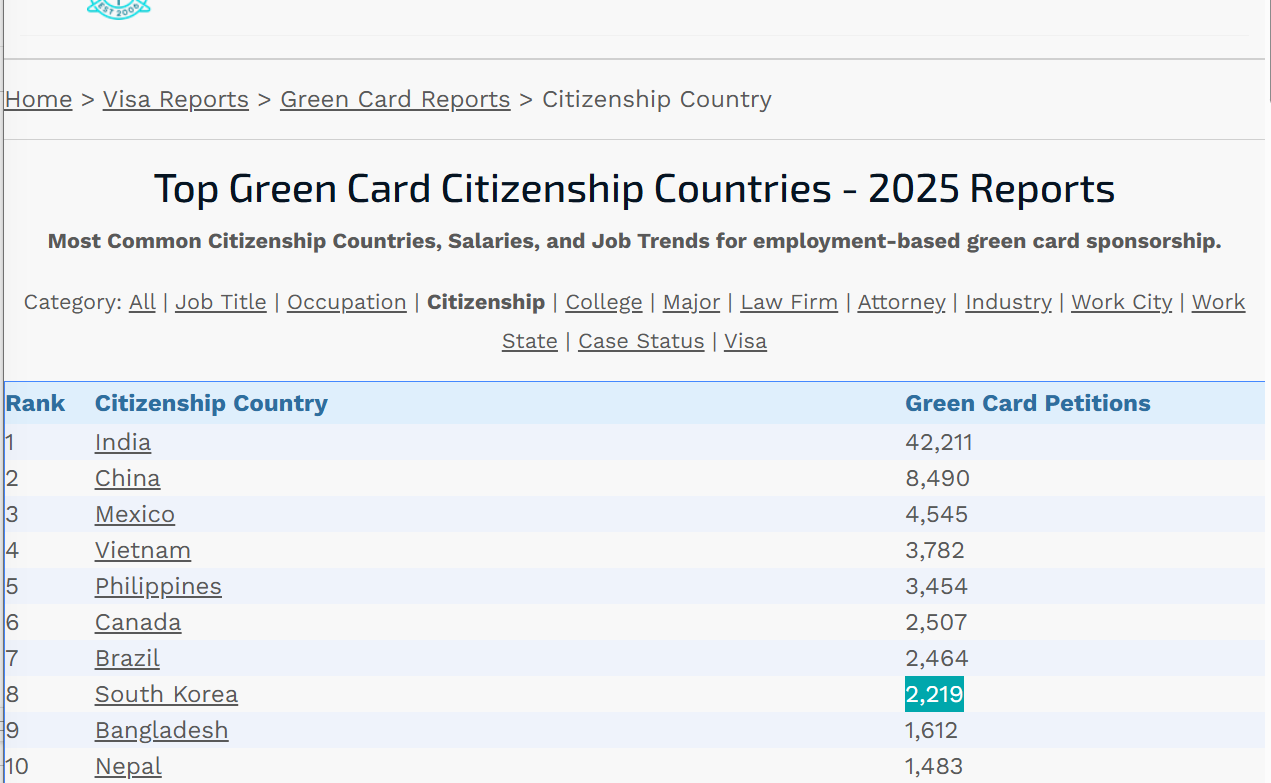Viewport: 1271px width, 783px height.
Task: Switch to the Job Title category
Action: click(x=221, y=303)
